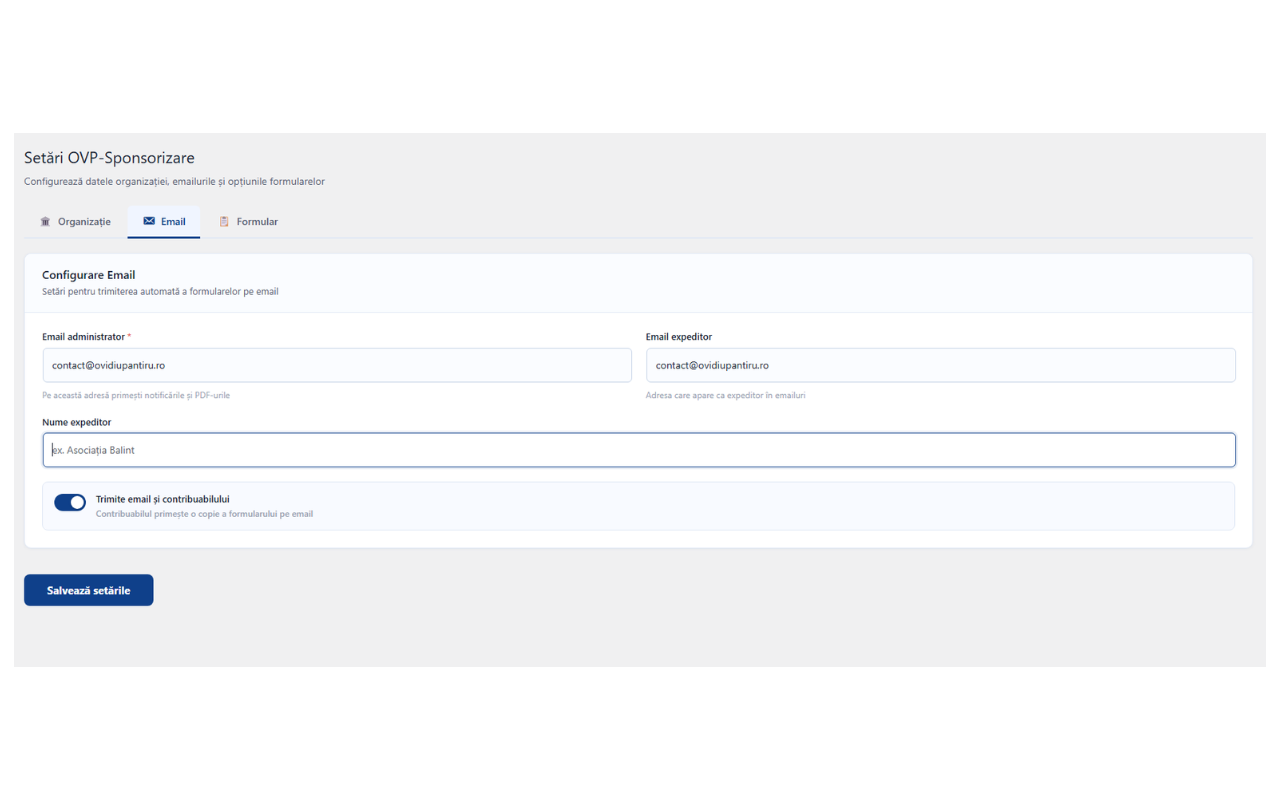The width and height of the screenshot is (1280, 800).
Task: Focus the Email expeditor input field
Action: tap(940, 365)
